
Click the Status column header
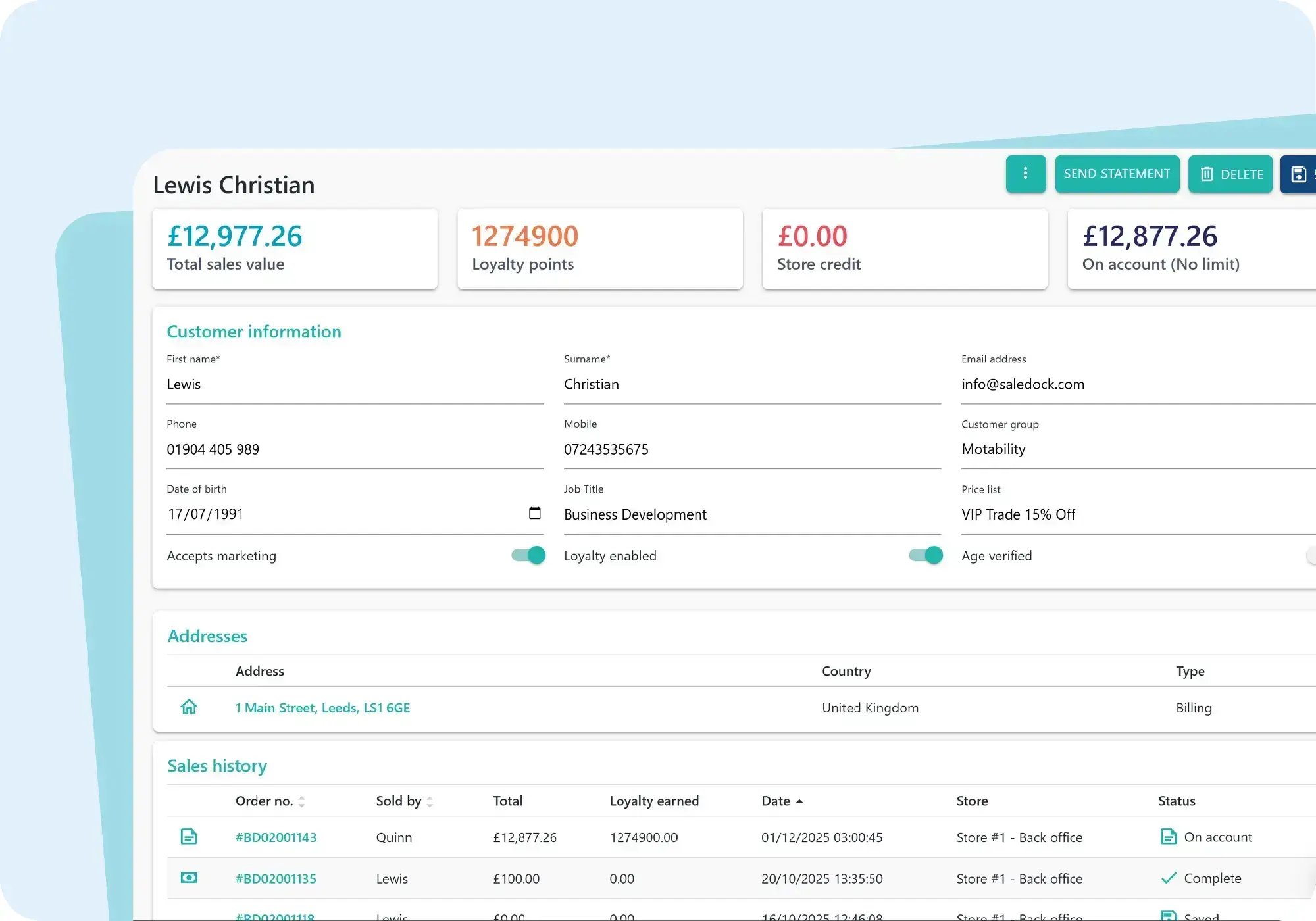click(x=1177, y=801)
